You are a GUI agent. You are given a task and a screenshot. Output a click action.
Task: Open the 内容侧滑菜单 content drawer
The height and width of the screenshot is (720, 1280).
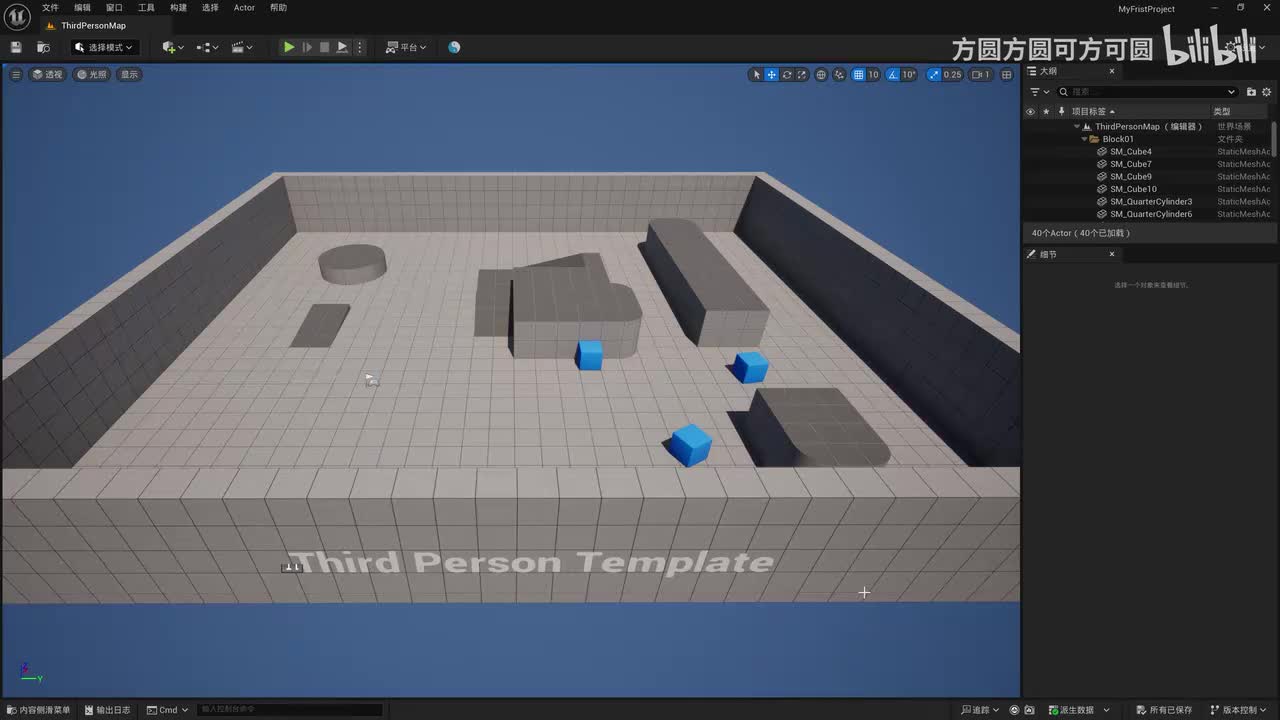[38, 710]
